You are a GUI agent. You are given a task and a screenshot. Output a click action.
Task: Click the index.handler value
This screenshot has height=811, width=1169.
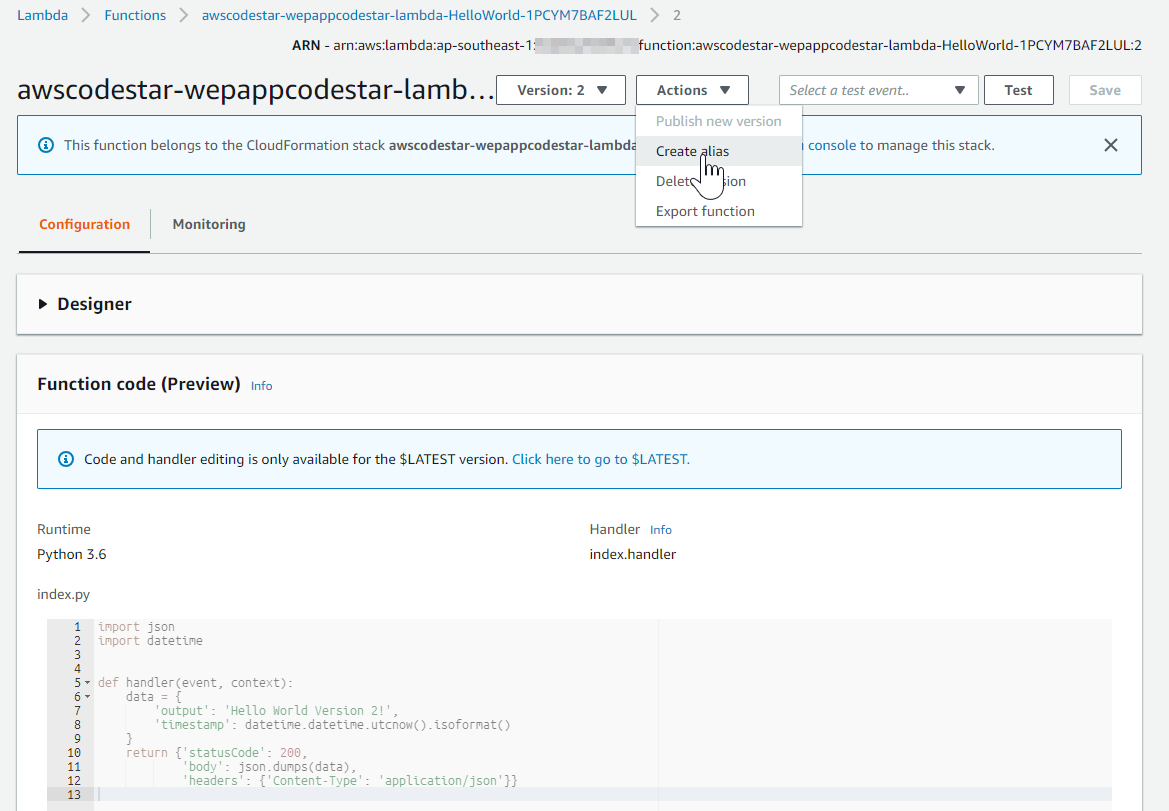pyautogui.click(x=633, y=555)
